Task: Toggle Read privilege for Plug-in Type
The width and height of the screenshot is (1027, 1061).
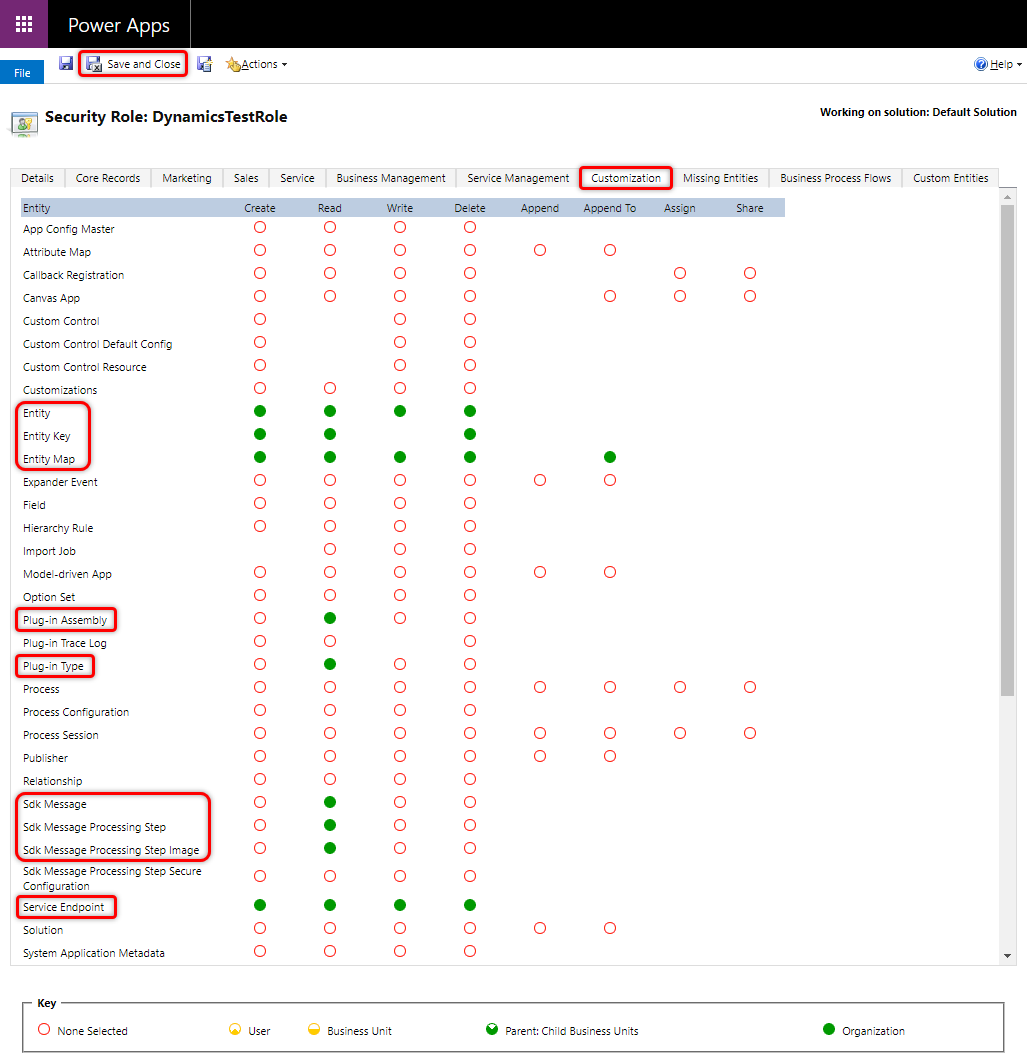Action: click(x=330, y=664)
